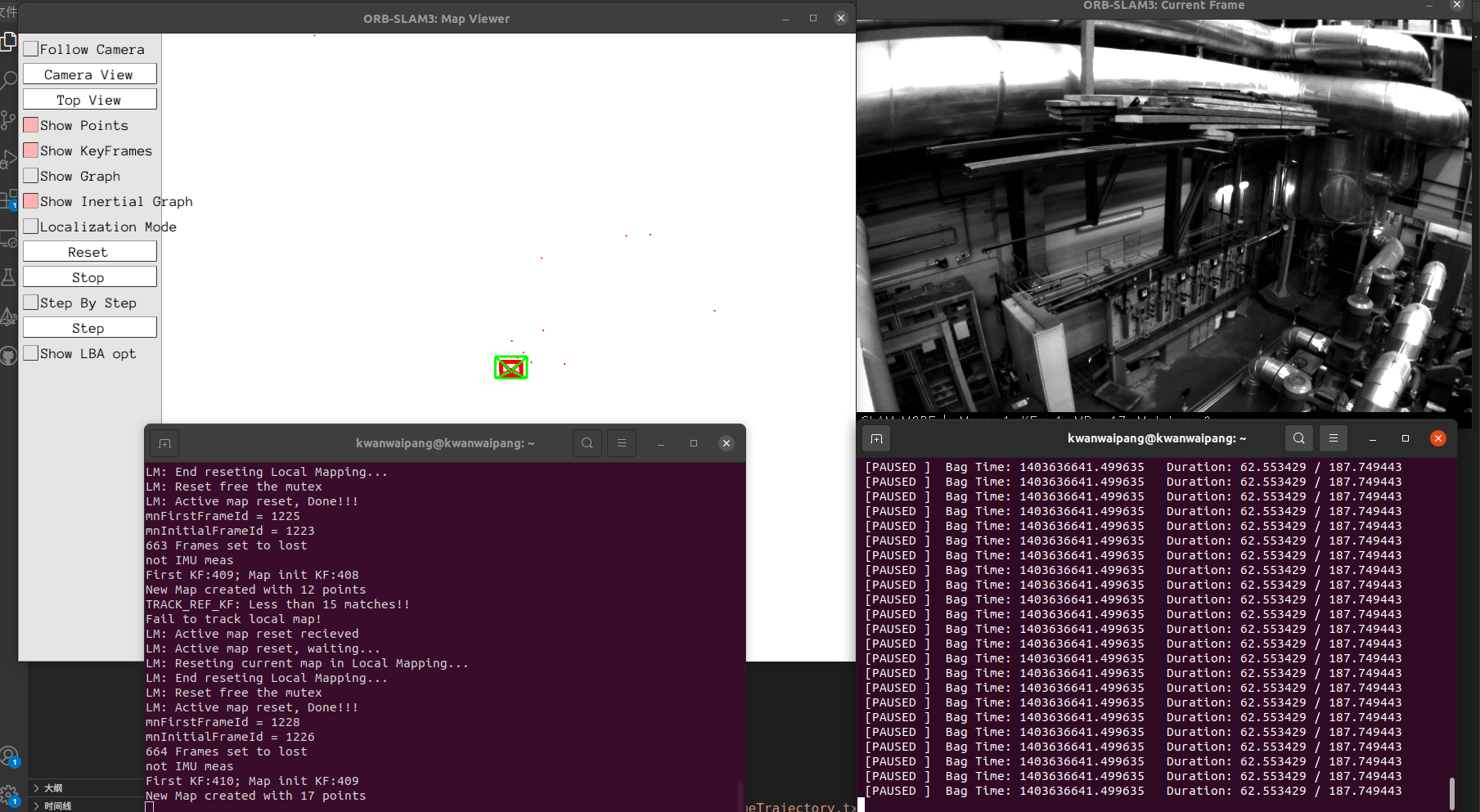The width and height of the screenshot is (1480, 812).
Task: Click the right terminal vertical scrollbar
Action: pos(1451,792)
